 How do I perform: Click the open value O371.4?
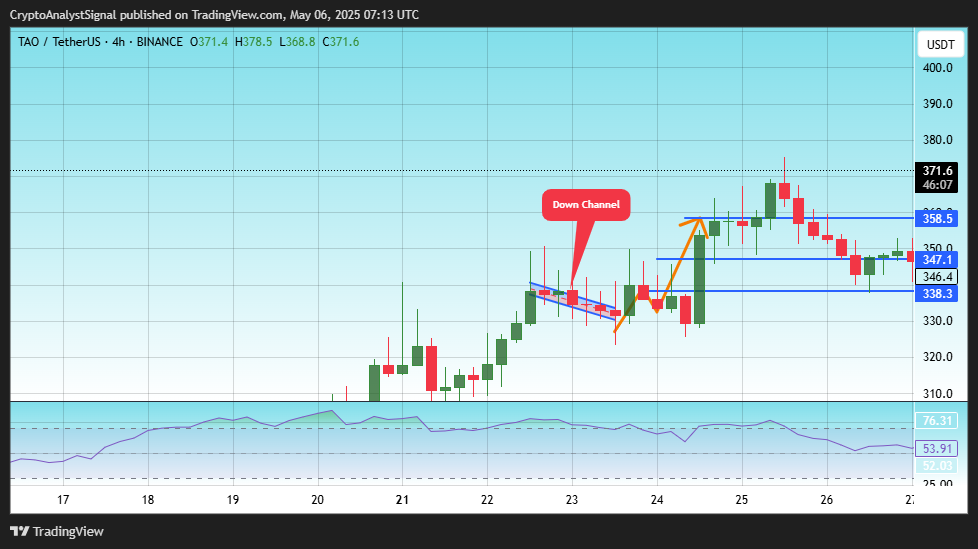coord(209,42)
